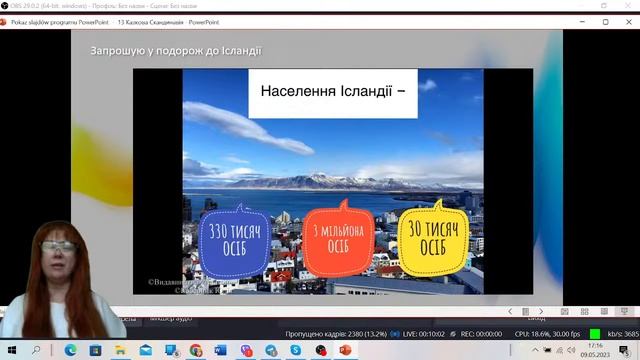Click the recording indicator icon beside REC

click(x=453, y=334)
